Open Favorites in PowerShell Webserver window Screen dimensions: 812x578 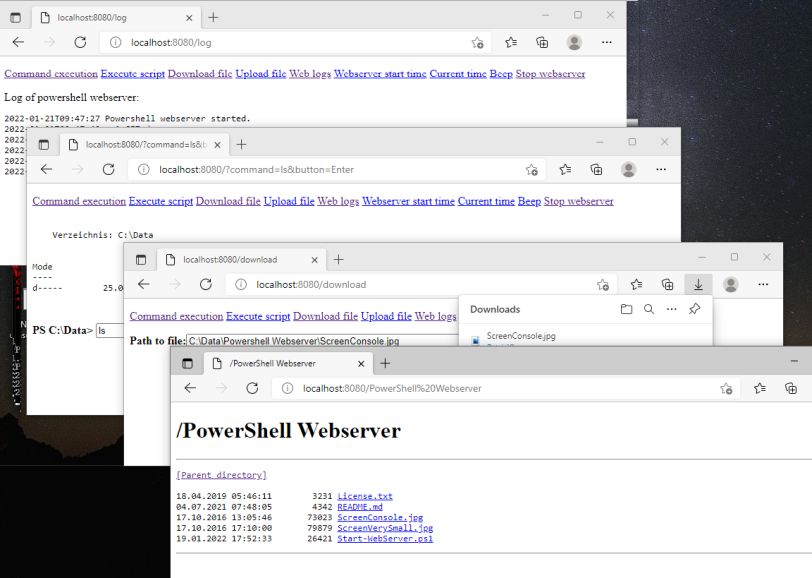(x=760, y=388)
